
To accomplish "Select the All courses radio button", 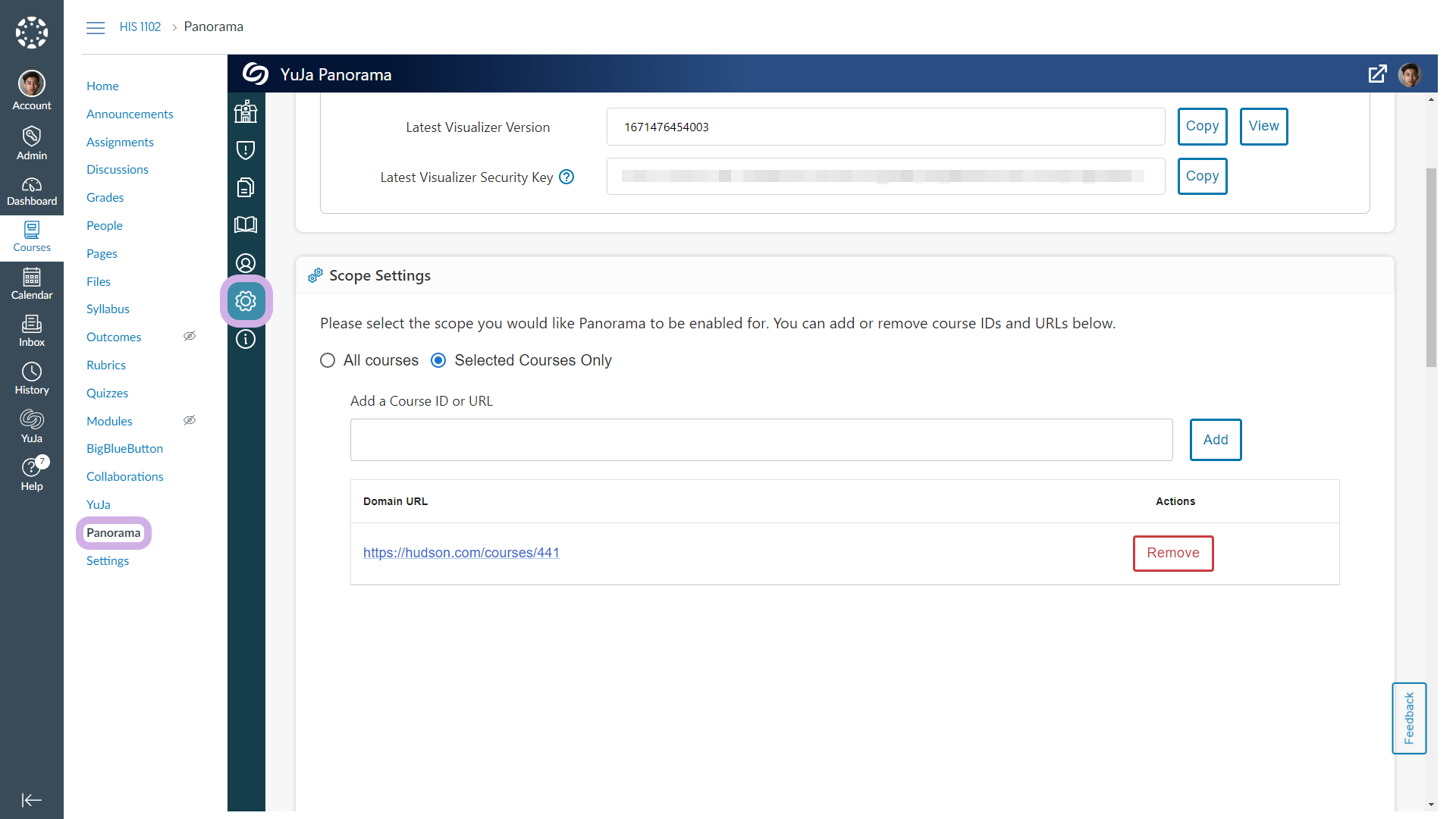I will click(328, 360).
